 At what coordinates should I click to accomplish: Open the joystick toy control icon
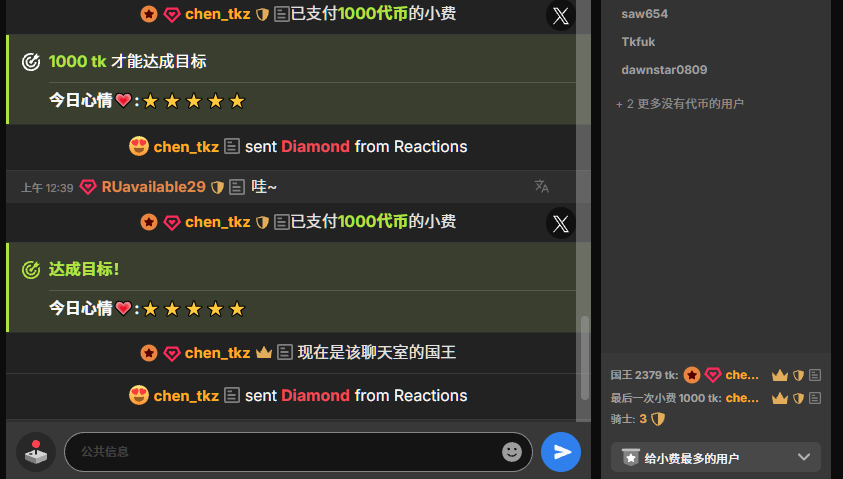(x=36, y=452)
